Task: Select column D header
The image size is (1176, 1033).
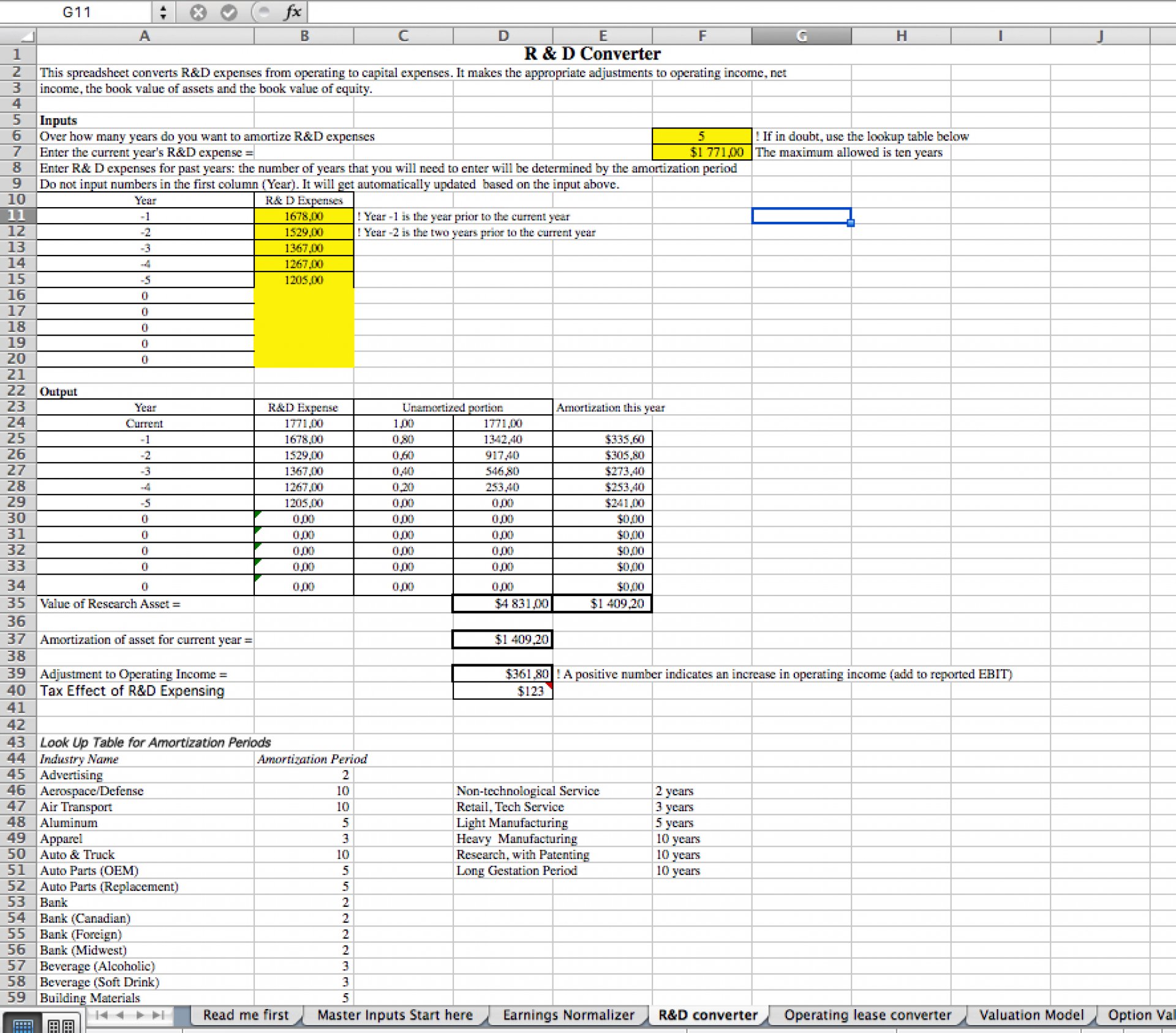Action: [x=503, y=36]
